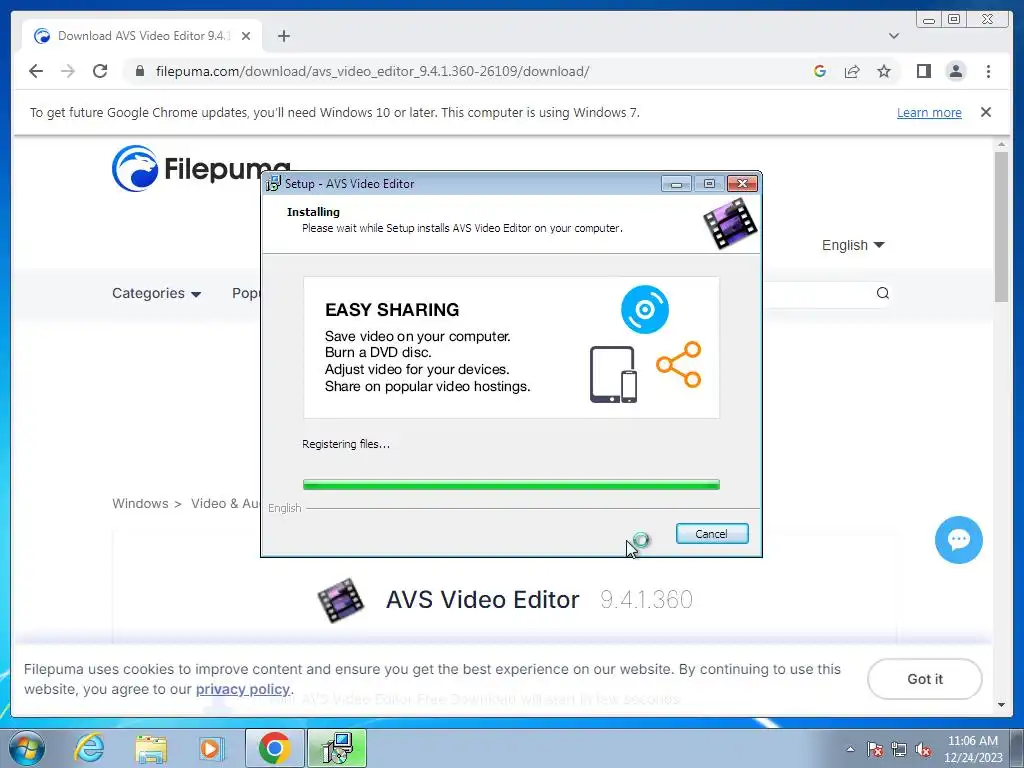
Task: Open a new Chrome tab
Action: point(283,36)
